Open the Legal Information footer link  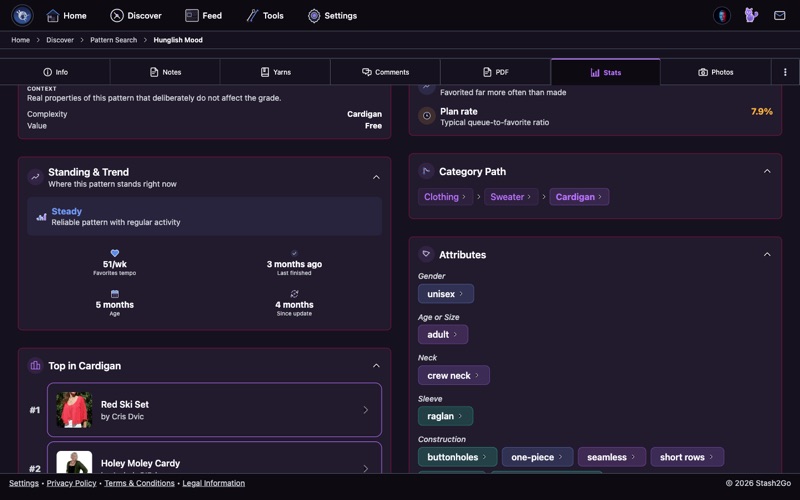[x=213, y=483]
